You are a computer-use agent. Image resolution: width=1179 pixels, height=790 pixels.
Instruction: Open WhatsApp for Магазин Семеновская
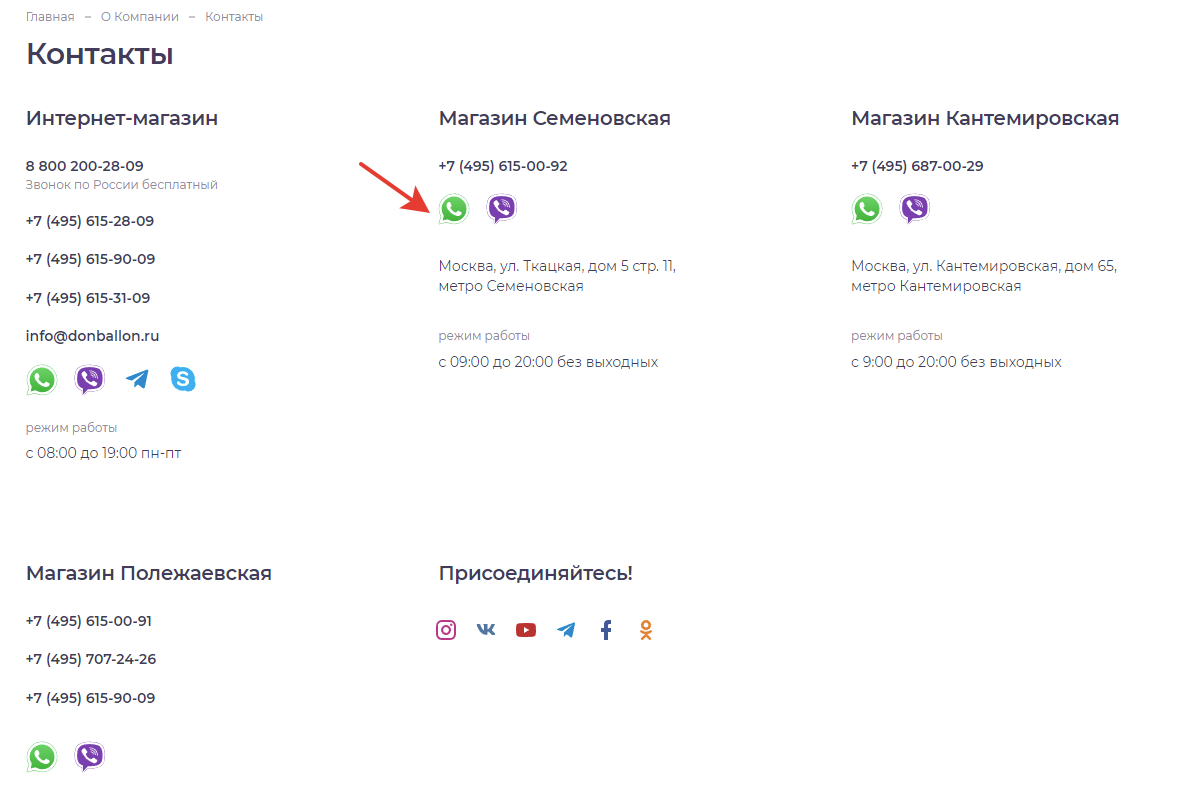point(454,209)
